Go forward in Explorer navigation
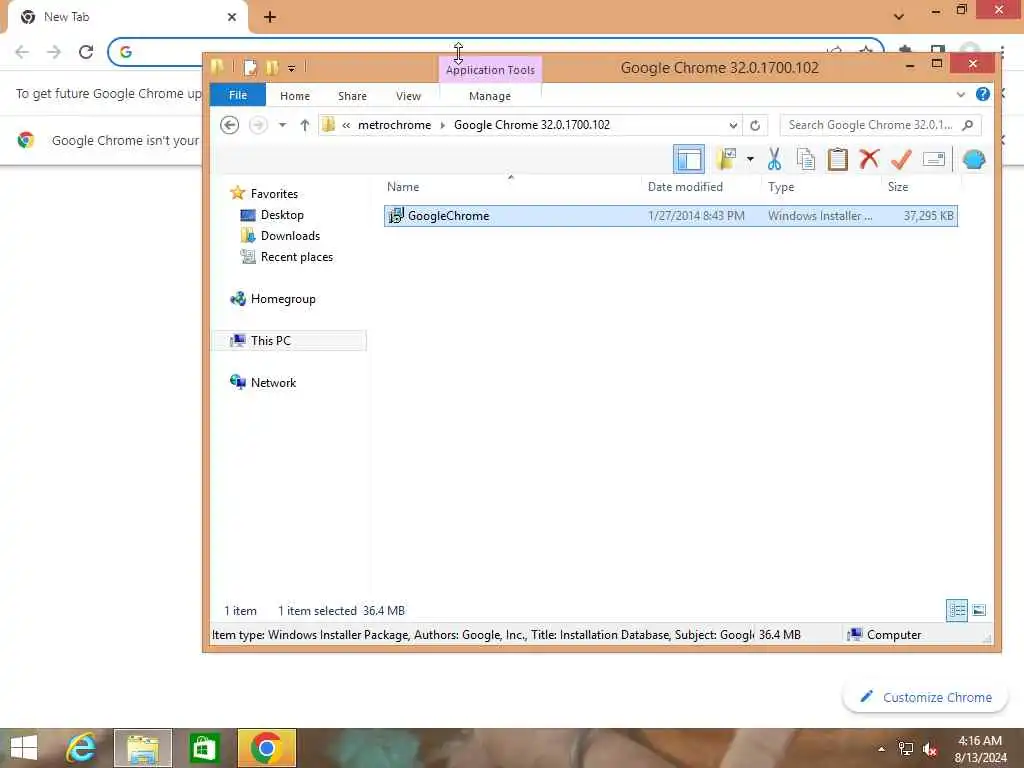Screen dimensions: 1024x768 tap(259, 125)
